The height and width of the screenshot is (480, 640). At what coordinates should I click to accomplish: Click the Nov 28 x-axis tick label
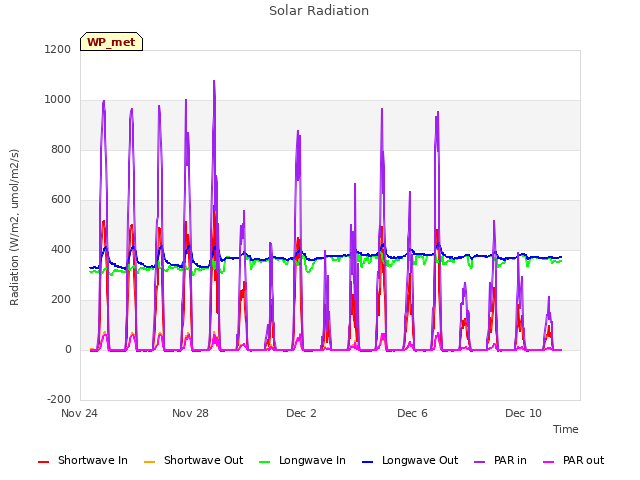(x=190, y=413)
